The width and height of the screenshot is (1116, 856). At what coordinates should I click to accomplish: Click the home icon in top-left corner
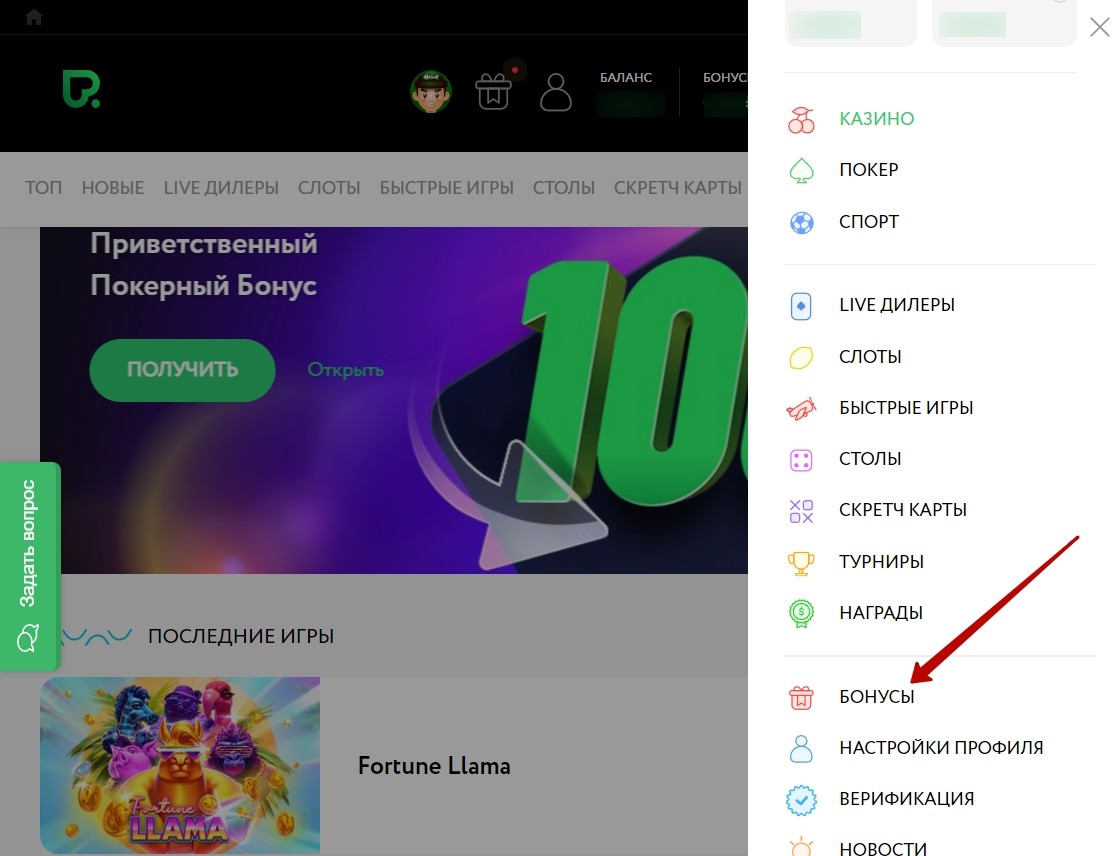click(x=33, y=16)
